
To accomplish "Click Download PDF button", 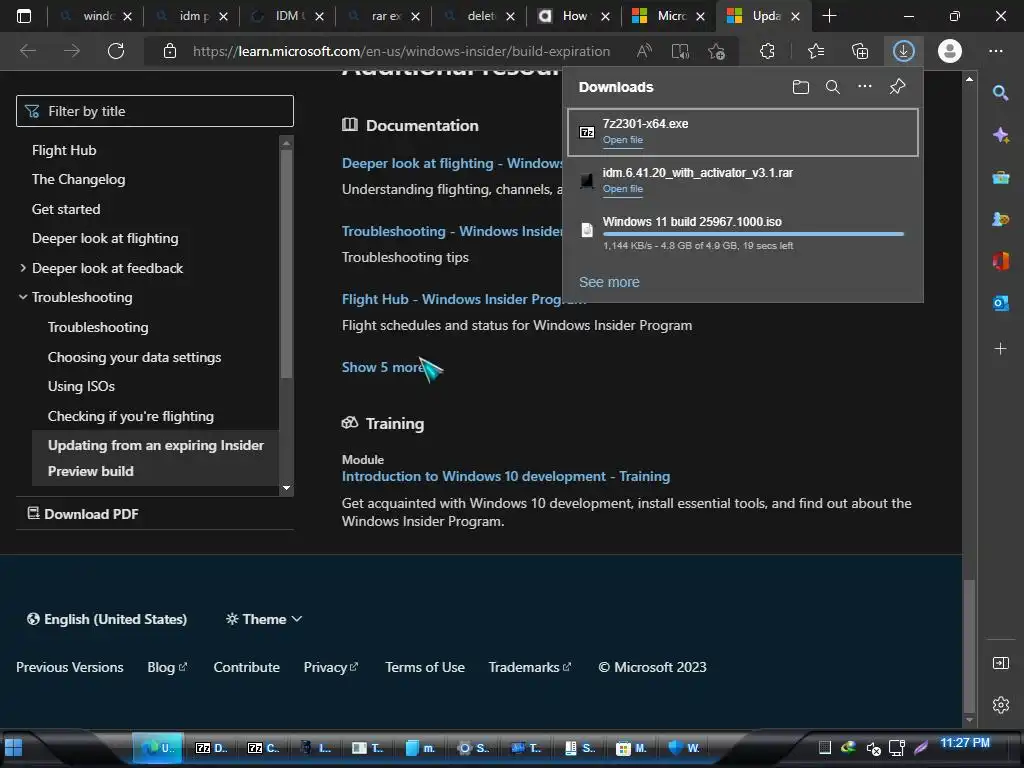I will 83,514.
